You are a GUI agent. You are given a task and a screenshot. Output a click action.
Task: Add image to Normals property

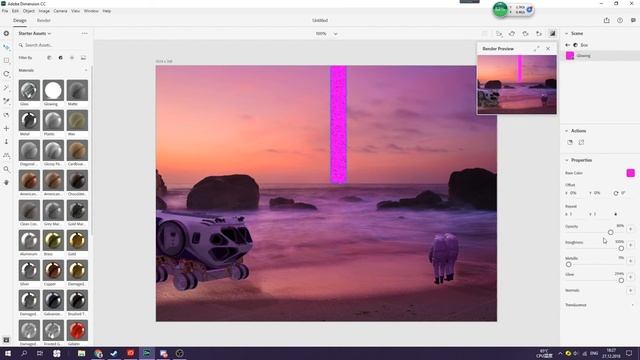tap(631, 290)
